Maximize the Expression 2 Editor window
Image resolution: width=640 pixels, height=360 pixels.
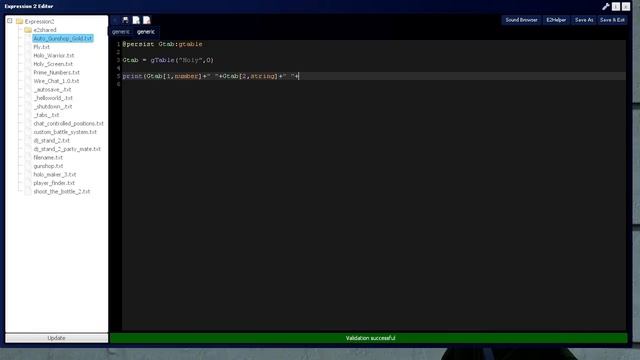(x=616, y=7)
